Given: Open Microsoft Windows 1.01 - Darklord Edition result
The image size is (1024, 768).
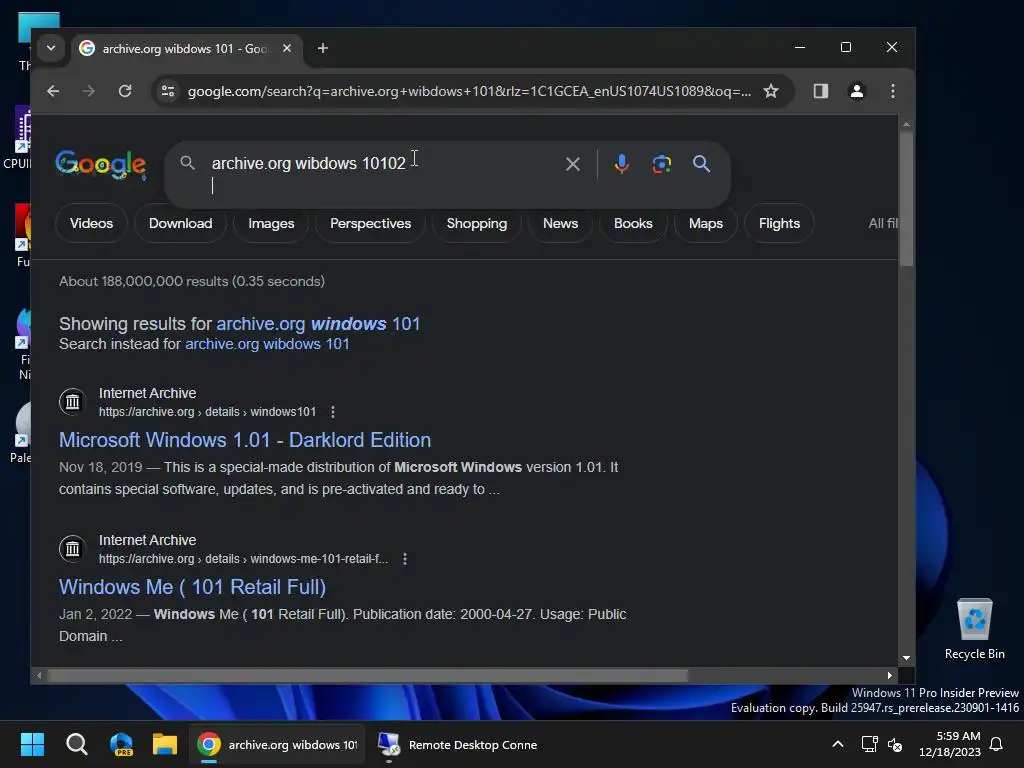Looking at the screenshot, I should [x=245, y=440].
